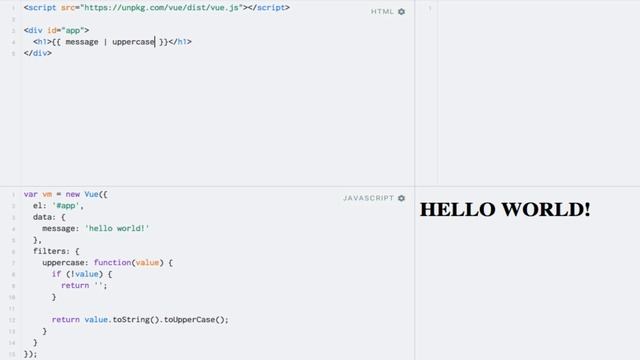640x360 pixels.
Task: Click the filters: property line
Action: click(x=56, y=251)
